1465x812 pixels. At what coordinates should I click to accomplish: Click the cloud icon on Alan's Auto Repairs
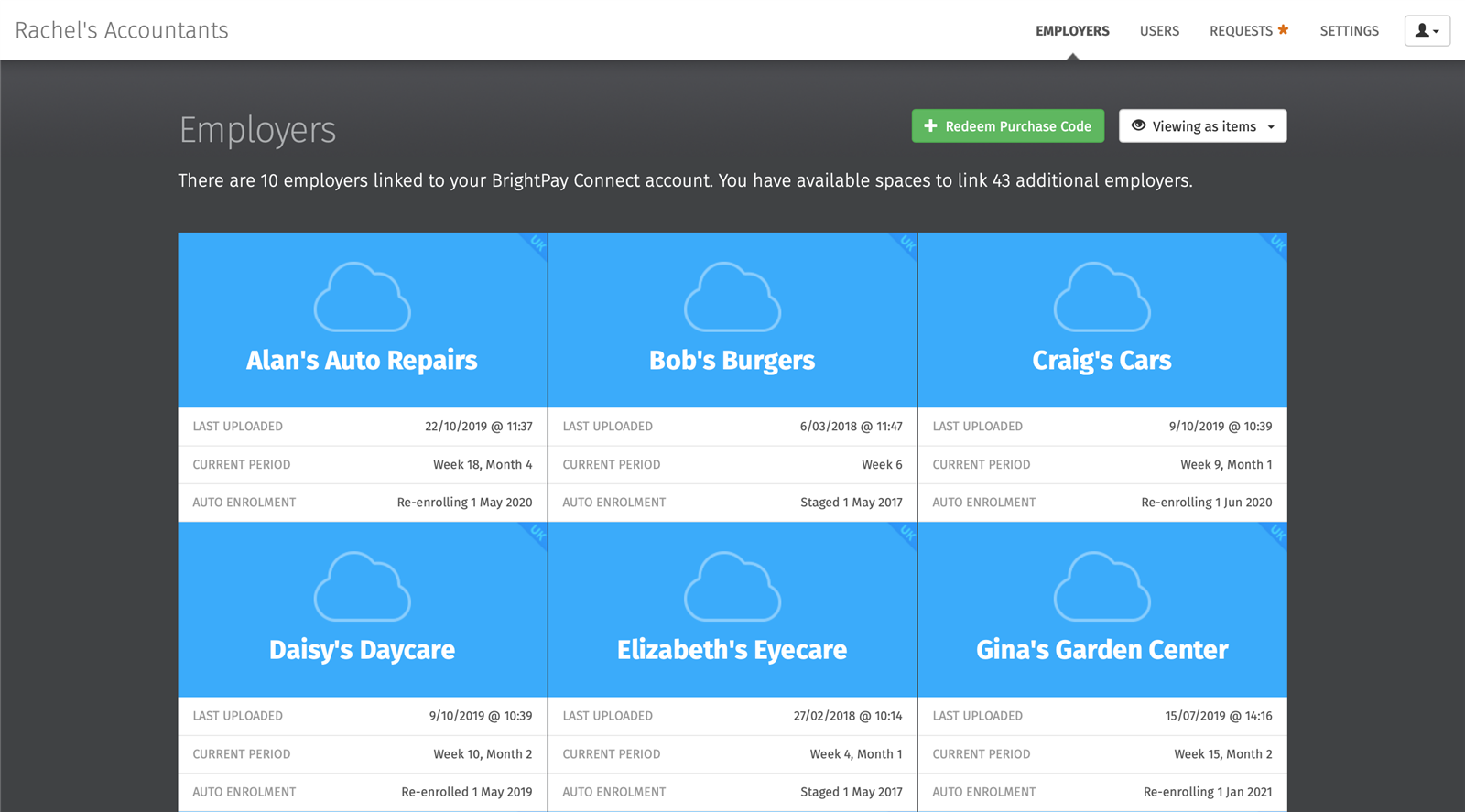[x=362, y=298]
